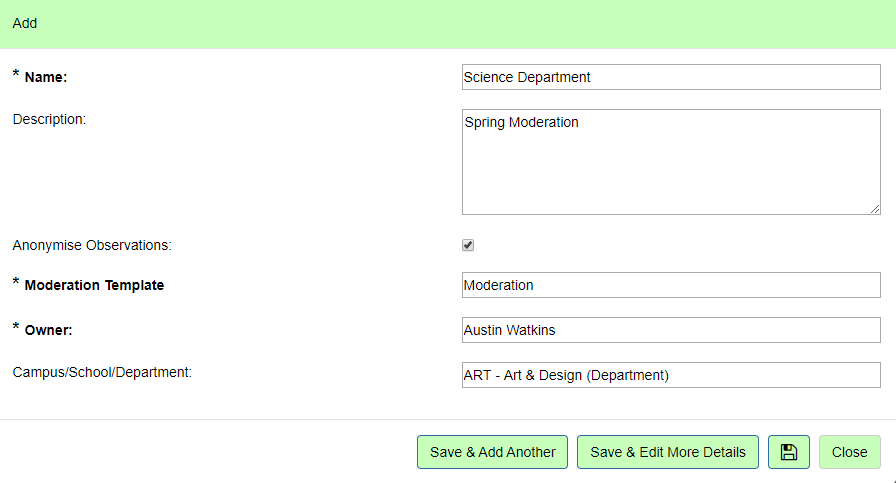The width and height of the screenshot is (896, 483).
Task: Click inside the Description text area
Action: pyautogui.click(x=670, y=162)
